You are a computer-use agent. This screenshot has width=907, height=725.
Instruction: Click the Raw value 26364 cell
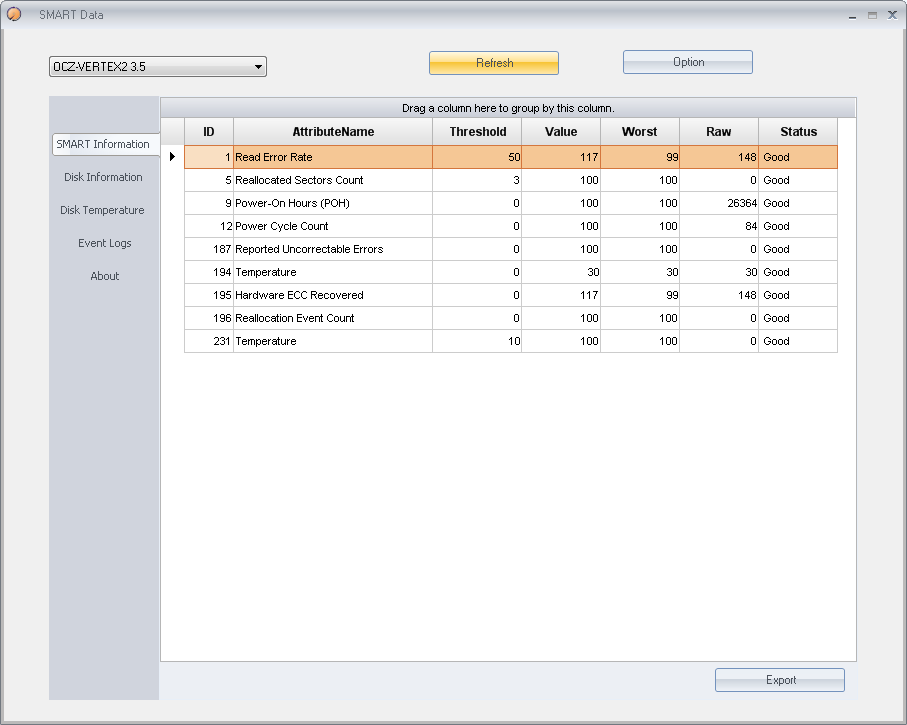click(719, 203)
